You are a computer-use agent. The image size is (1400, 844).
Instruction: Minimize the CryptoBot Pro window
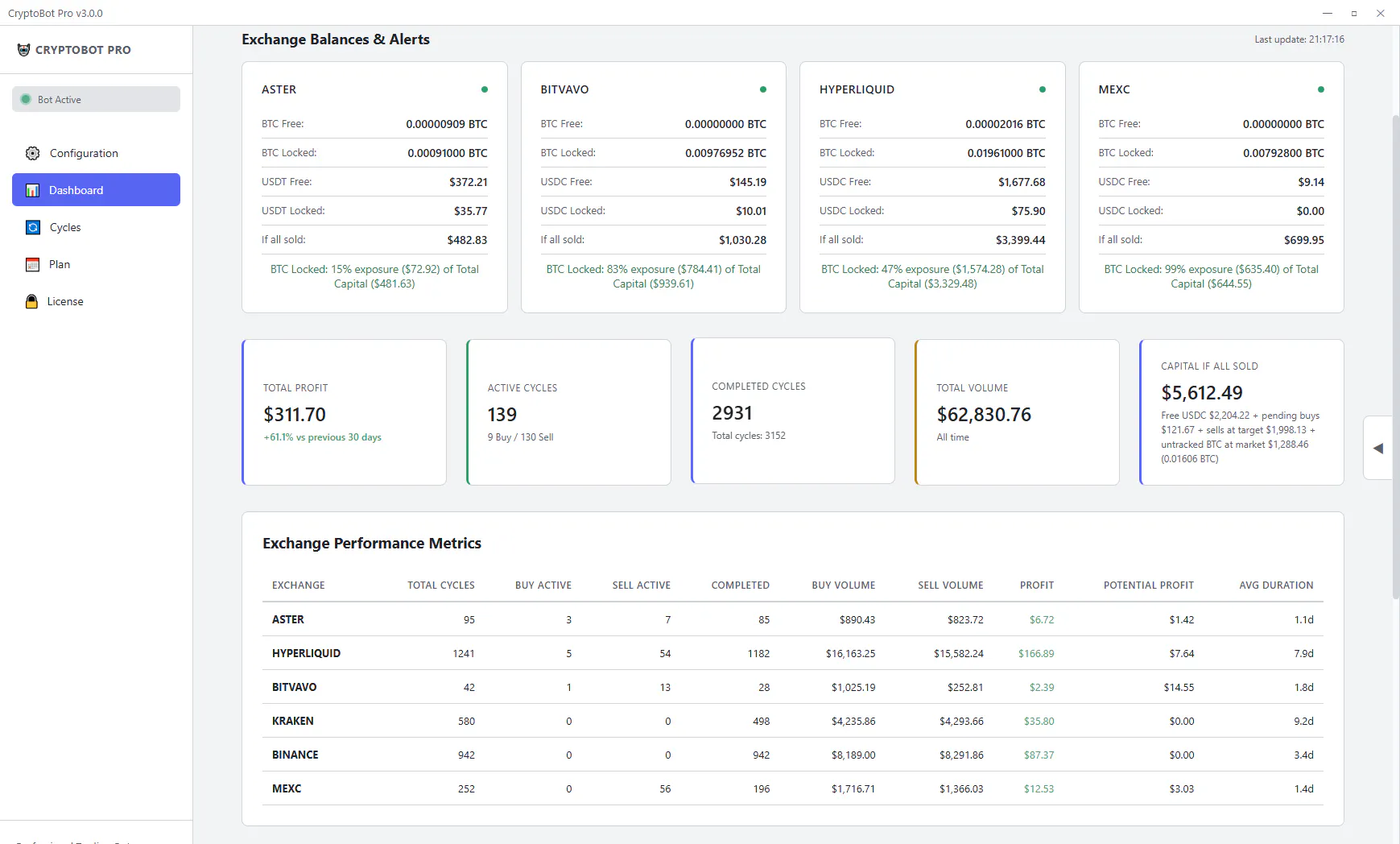[1328, 13]
